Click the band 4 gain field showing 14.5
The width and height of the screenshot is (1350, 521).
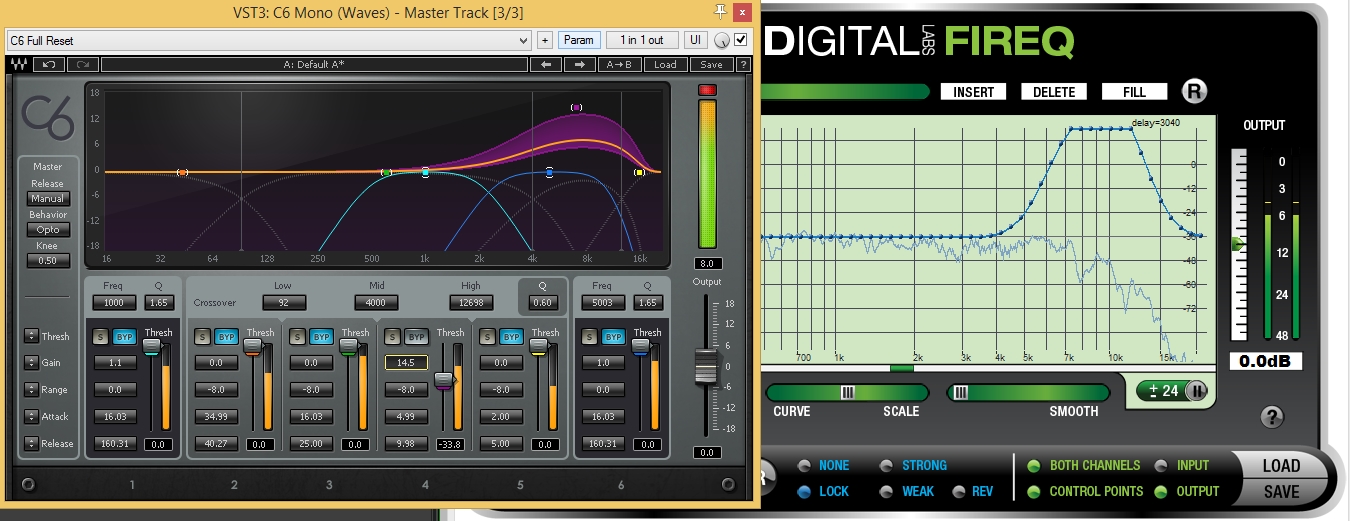pyautogui.click(x=406, y=362)
